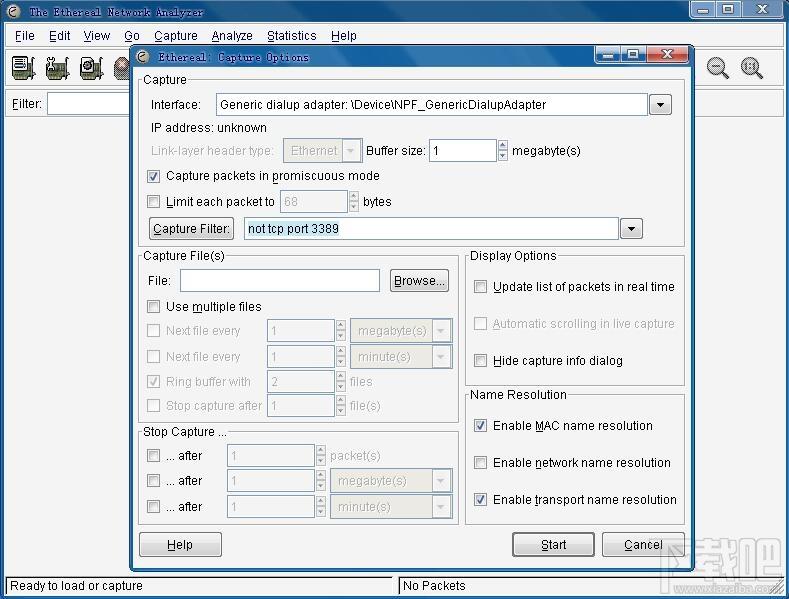Open Next file every minute(s) dropdown

tap(401, 356)
